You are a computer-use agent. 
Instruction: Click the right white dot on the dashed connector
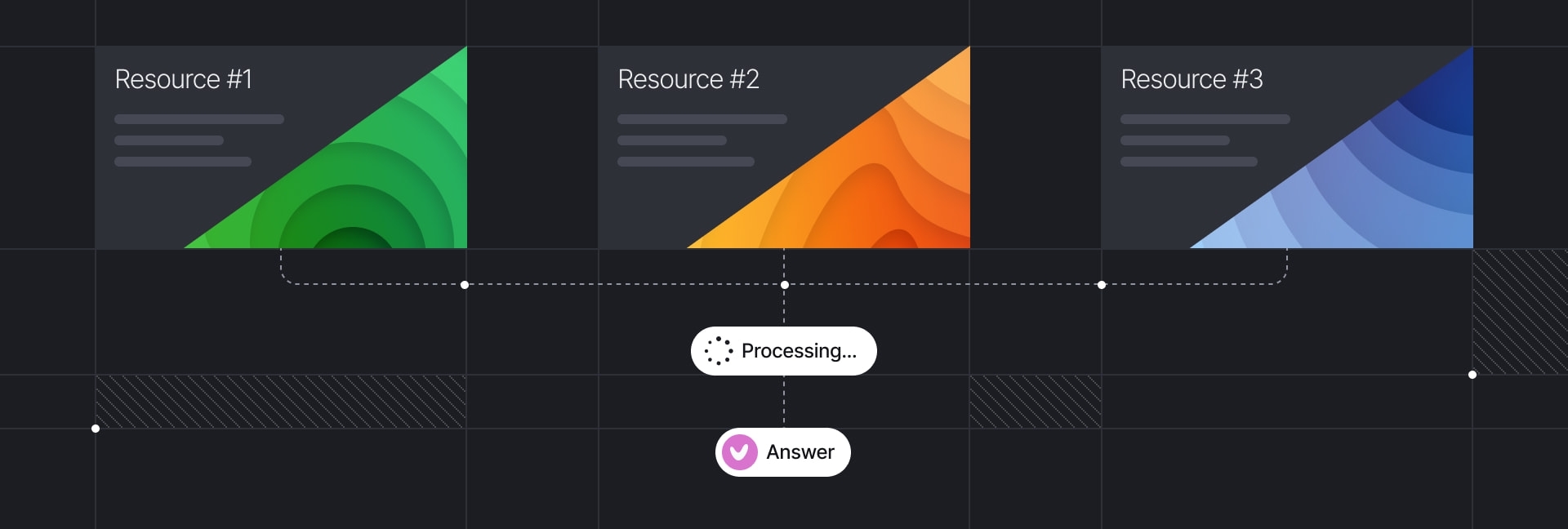pos(1102,285)
